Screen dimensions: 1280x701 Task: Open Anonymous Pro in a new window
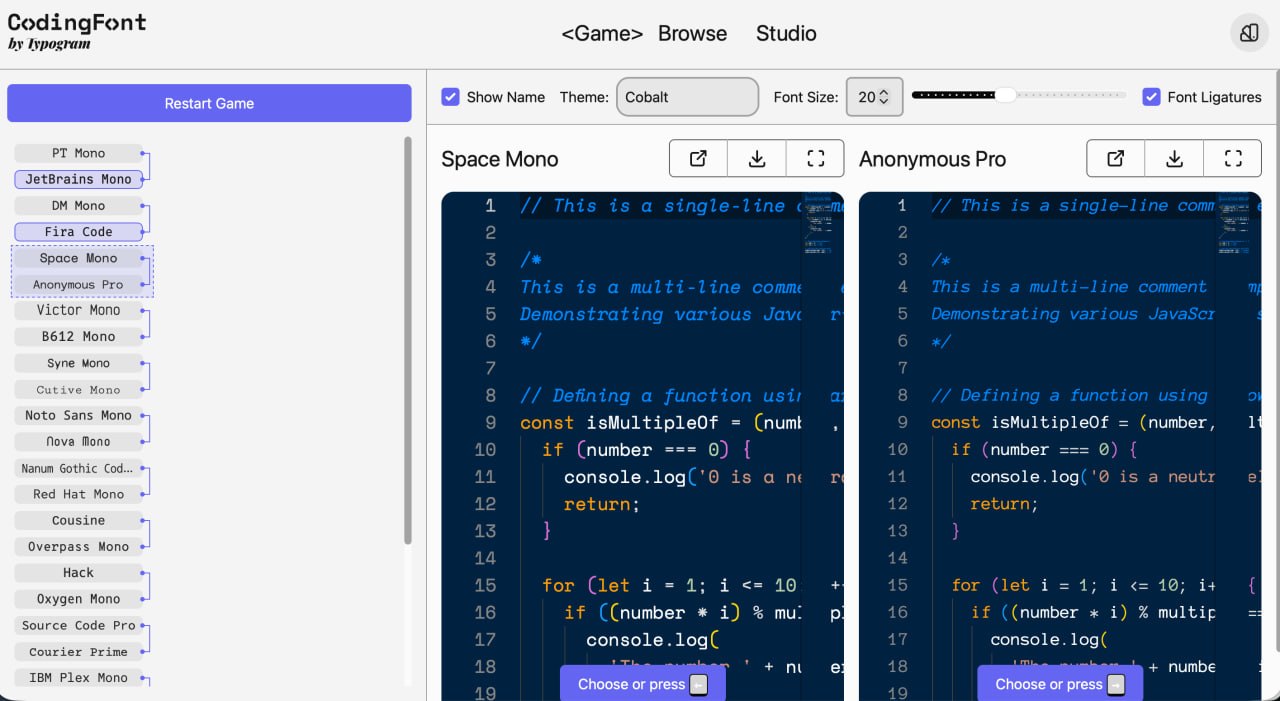[1116, 158]
